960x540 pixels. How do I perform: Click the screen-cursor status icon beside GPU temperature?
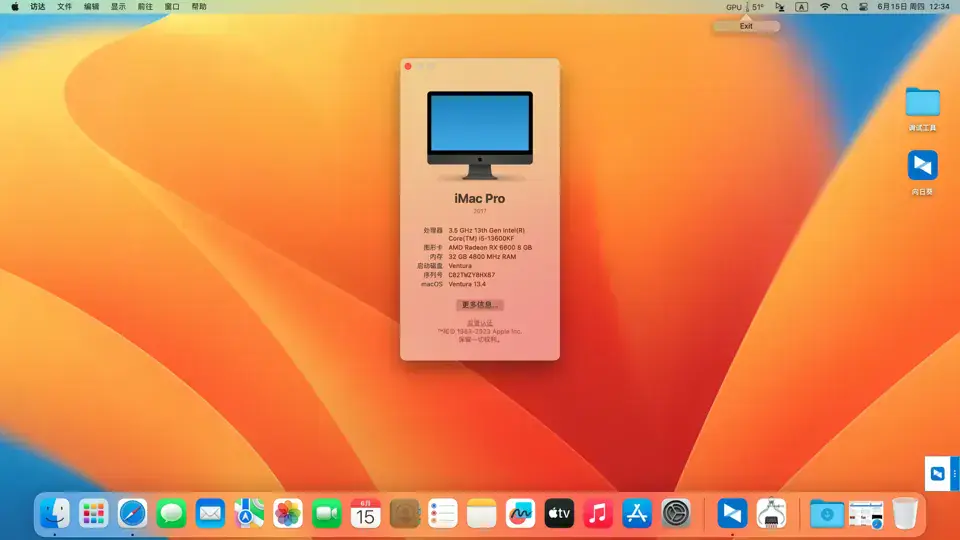click(779, 7)
